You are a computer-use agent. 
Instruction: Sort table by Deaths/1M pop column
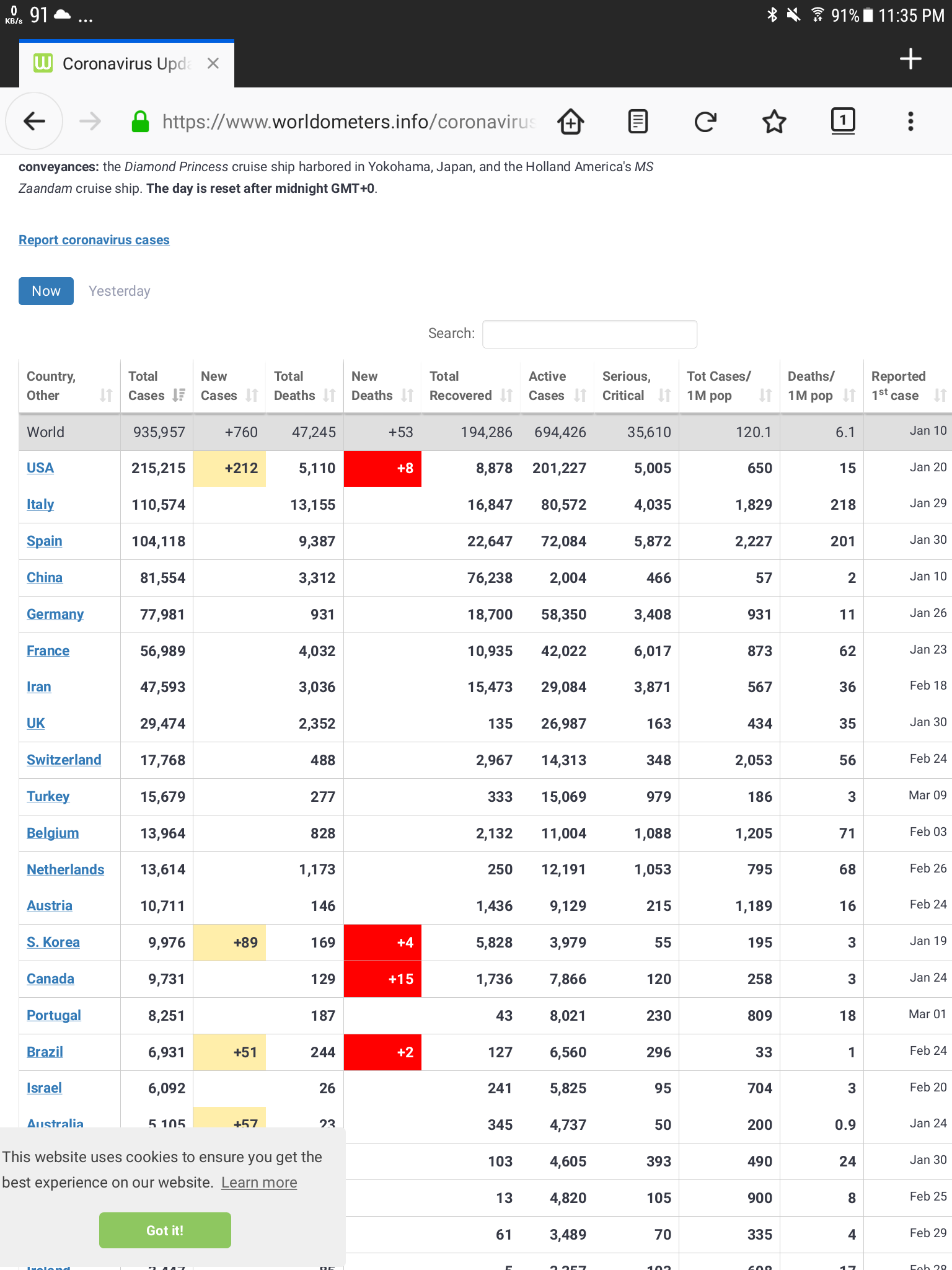click(821, 386)
